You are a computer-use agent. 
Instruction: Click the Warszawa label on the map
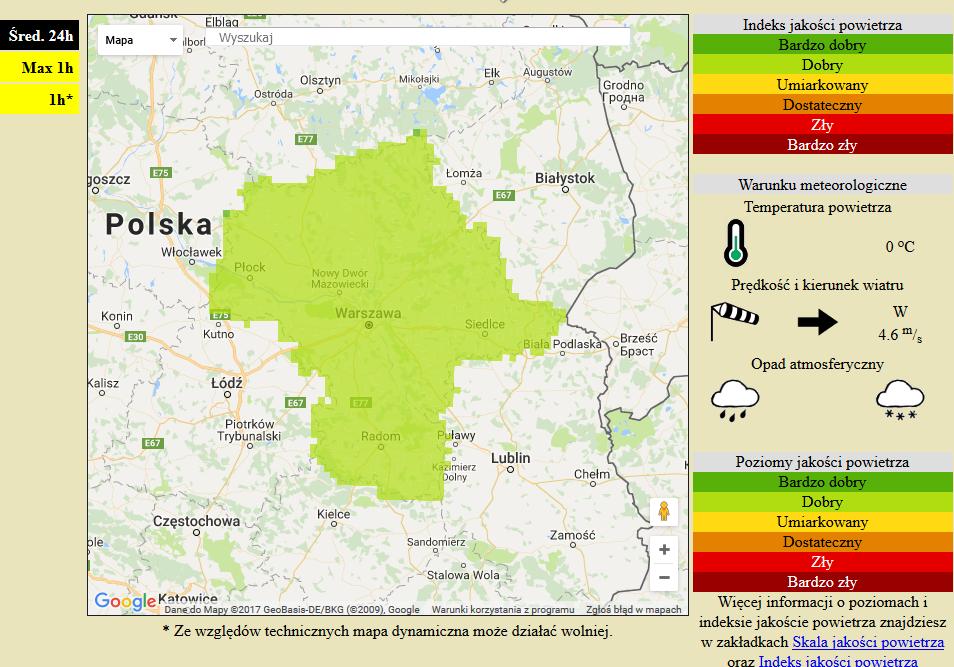368,313
